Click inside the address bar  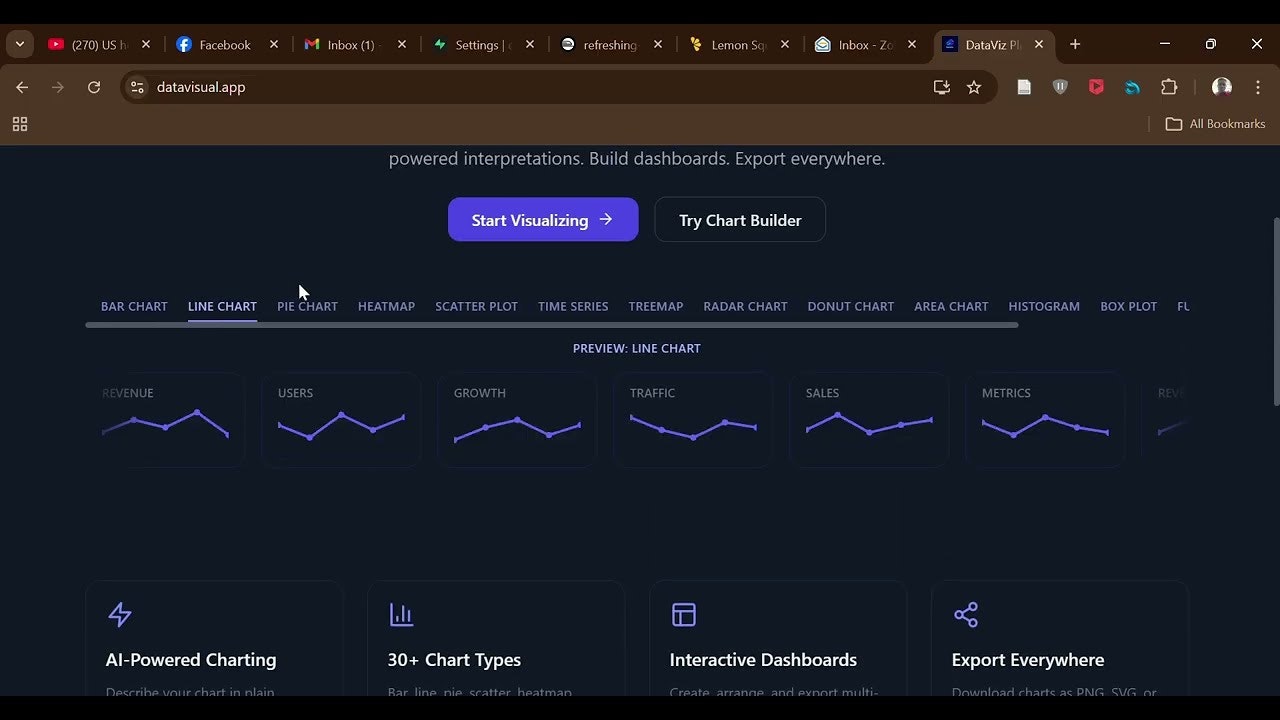(x=400, y=87)
